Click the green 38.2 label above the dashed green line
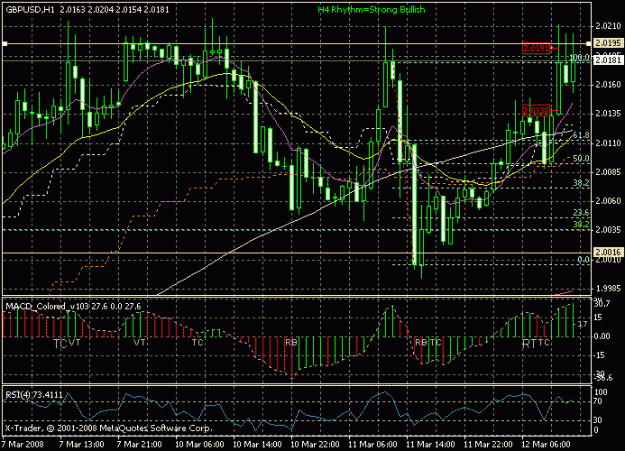The image size is (625, 451). click(x=581, y=225)
